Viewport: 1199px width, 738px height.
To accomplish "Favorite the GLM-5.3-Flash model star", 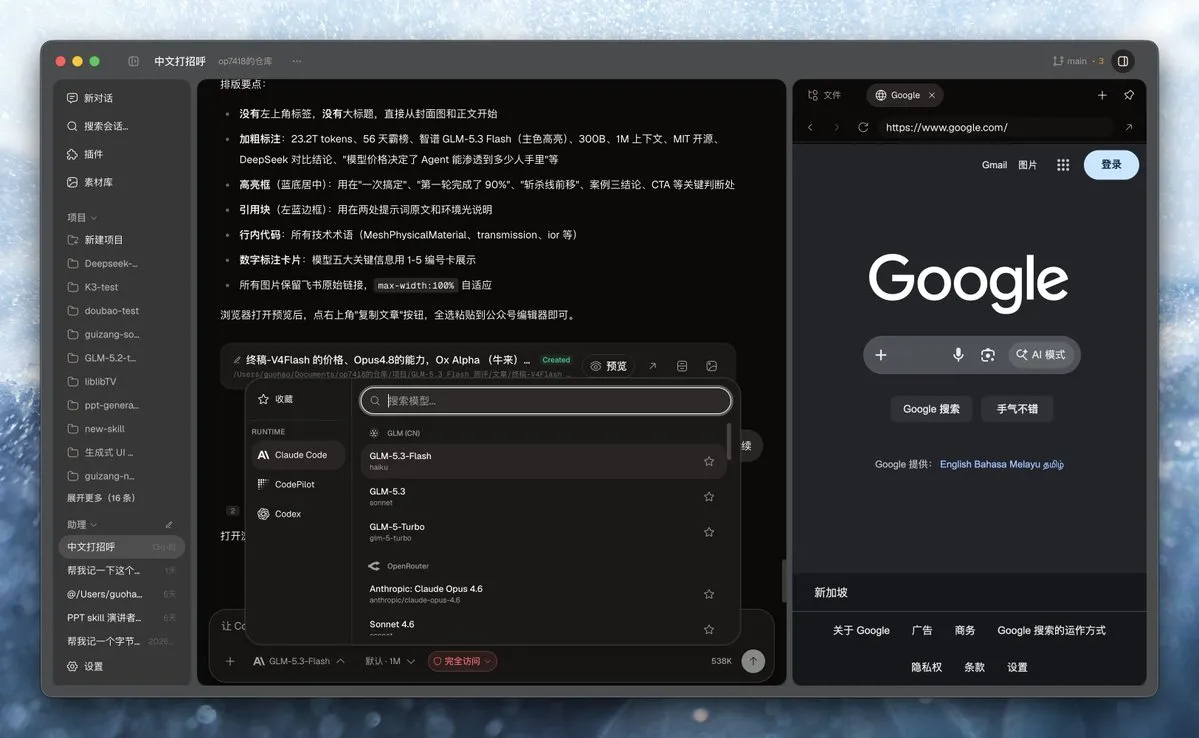I will pos(709,461).
